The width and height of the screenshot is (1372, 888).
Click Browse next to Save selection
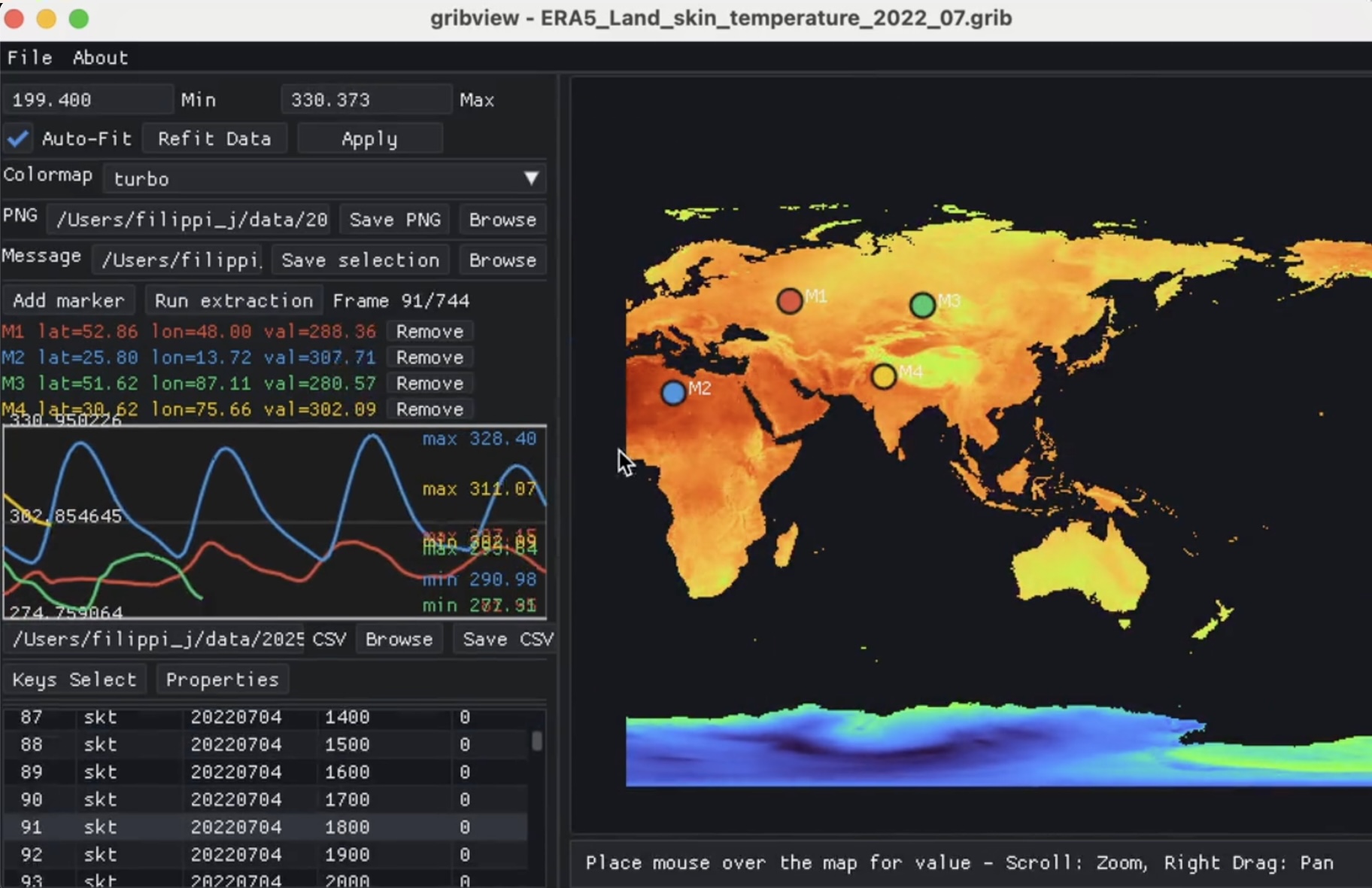coord(502,260)
